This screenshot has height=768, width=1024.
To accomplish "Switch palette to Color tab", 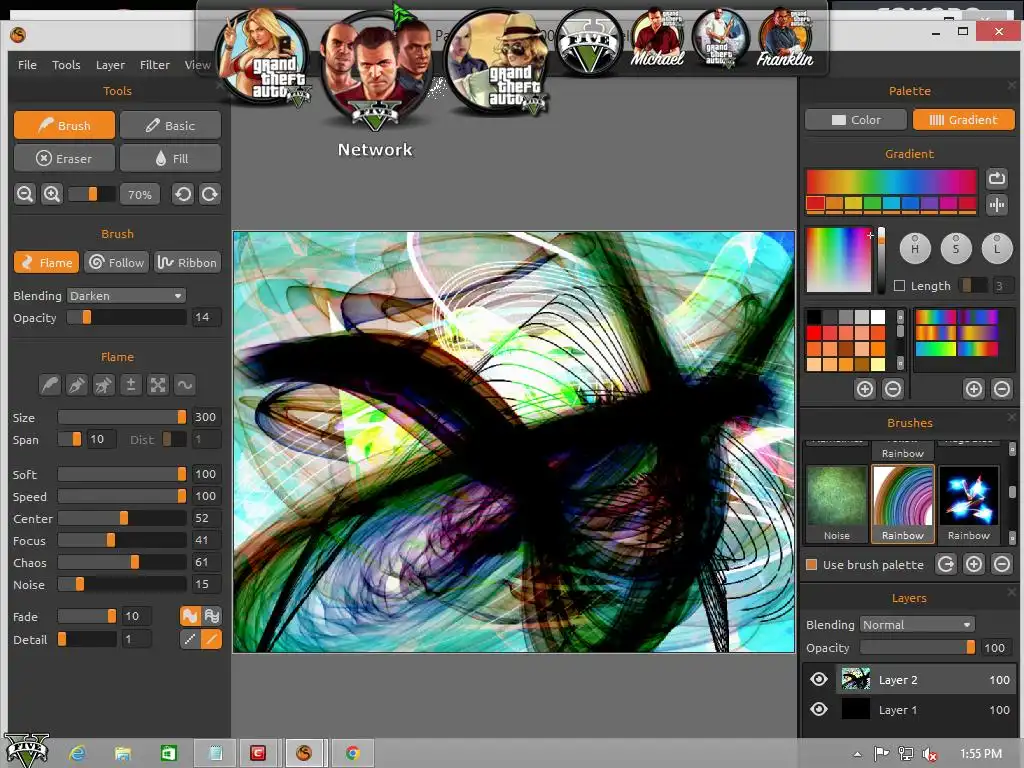I will click(x=856, y=120).
